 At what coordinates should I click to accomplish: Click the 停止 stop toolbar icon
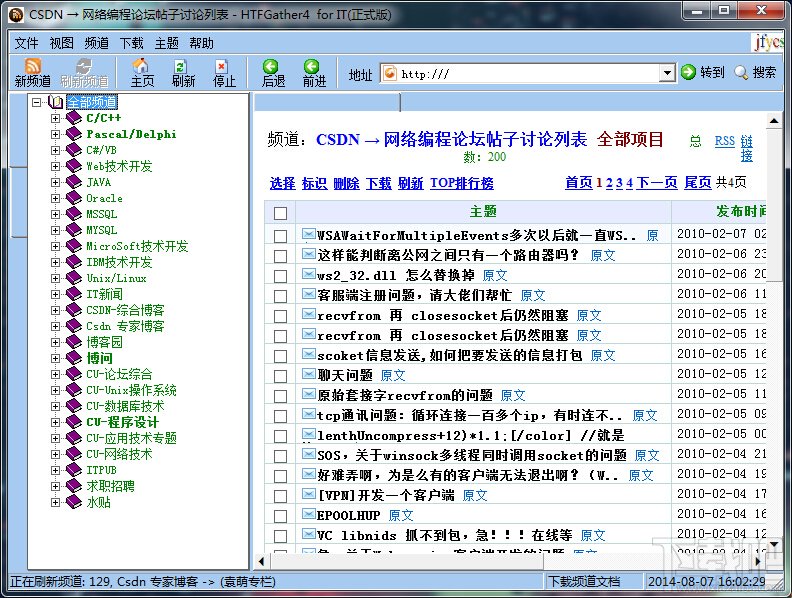221,66
